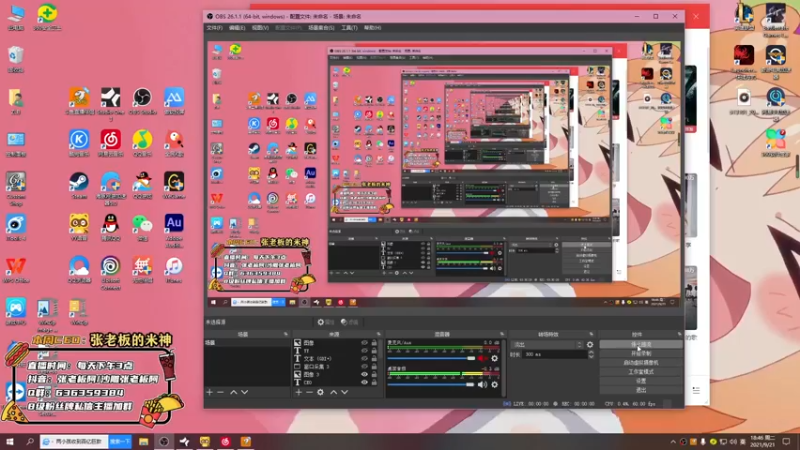The height and width of the screenshot is (450, 800).
Task: Unmute the 麦克风/Aux channel speaker icon
Action: tap(483, 359)
